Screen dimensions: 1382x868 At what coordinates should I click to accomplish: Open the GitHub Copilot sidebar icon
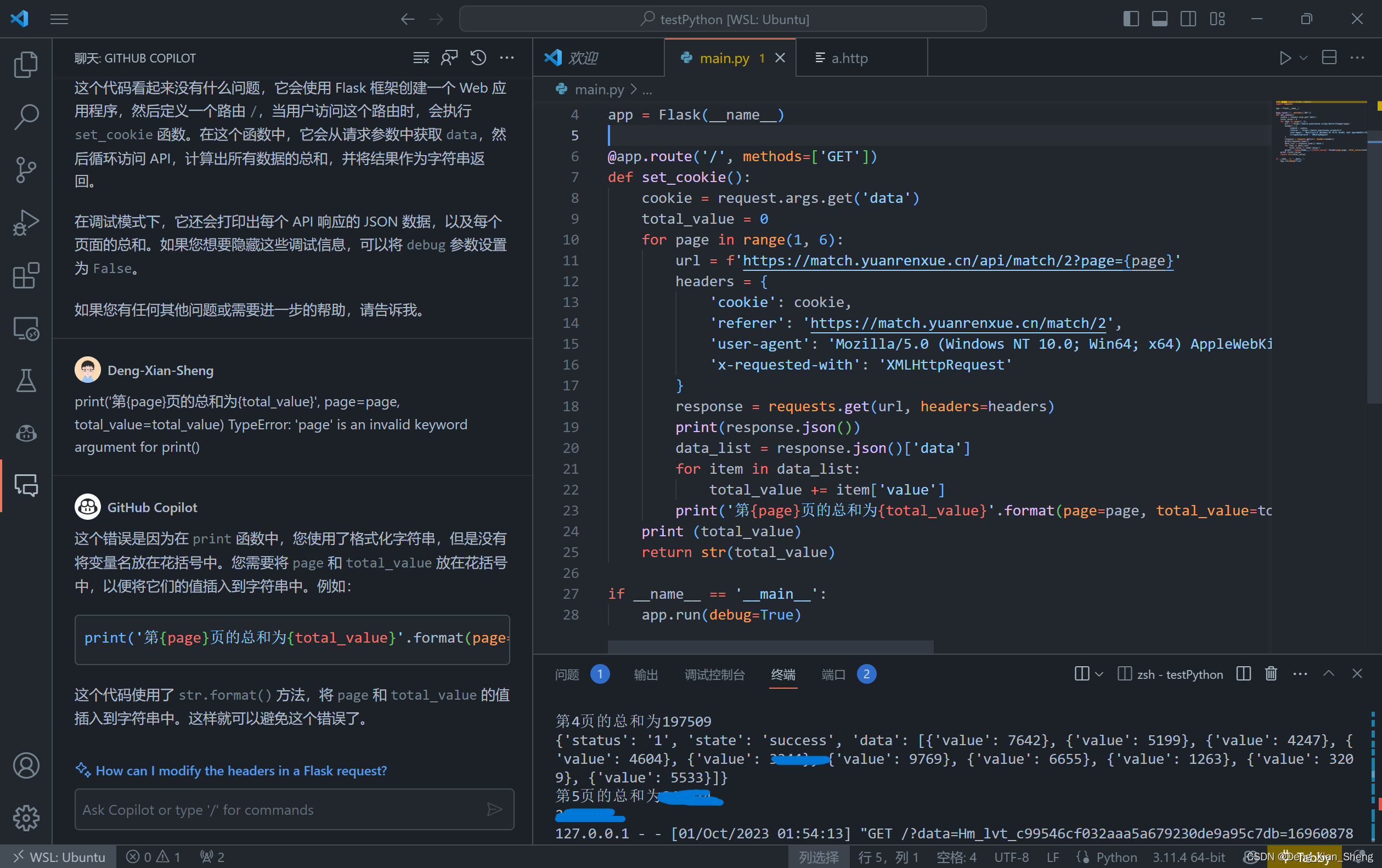(x=26, y=434)
